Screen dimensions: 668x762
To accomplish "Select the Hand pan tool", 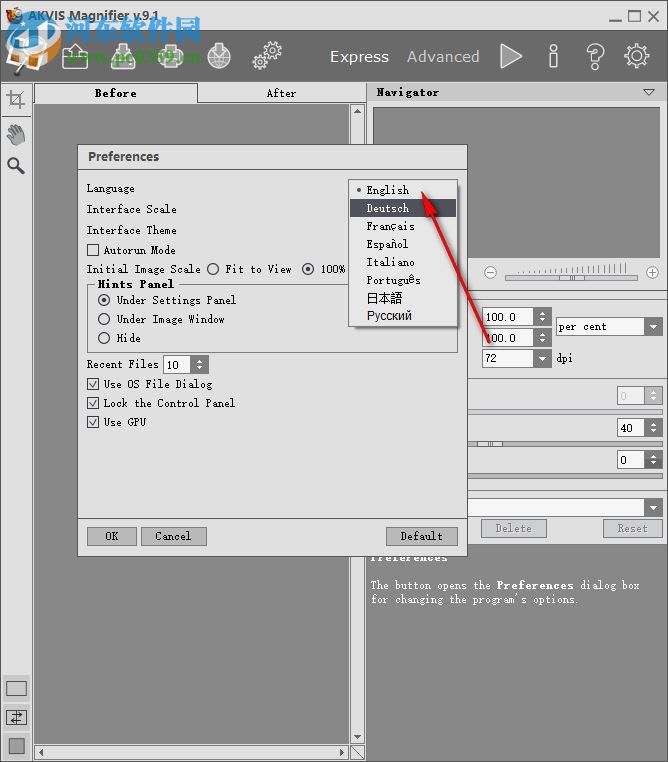I will (x=16, y=135).
